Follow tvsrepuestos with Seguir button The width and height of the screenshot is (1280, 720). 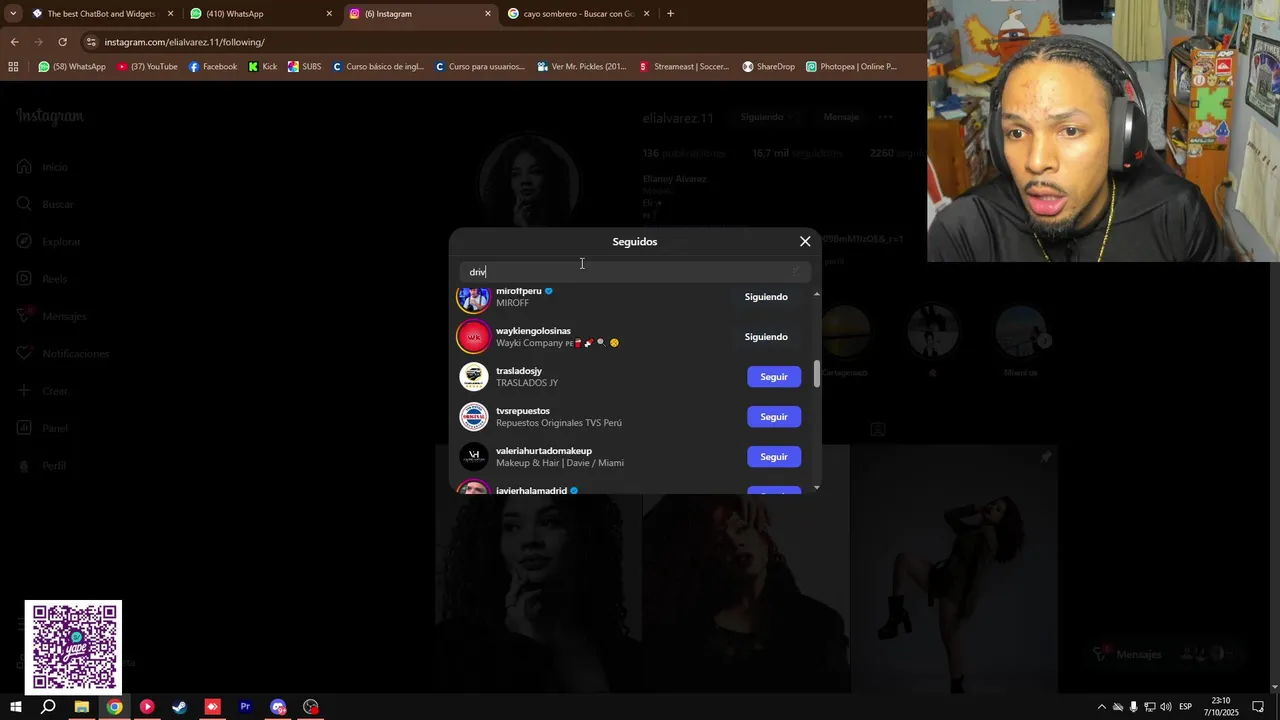(774, 417)
